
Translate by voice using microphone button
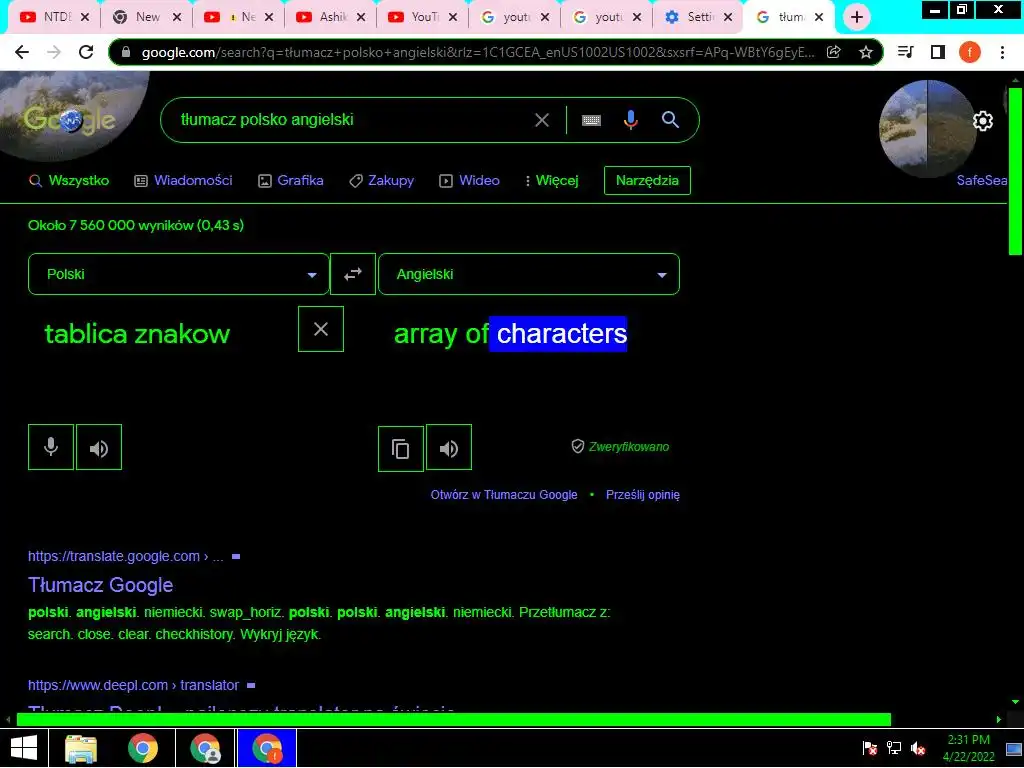pos(51,447)
